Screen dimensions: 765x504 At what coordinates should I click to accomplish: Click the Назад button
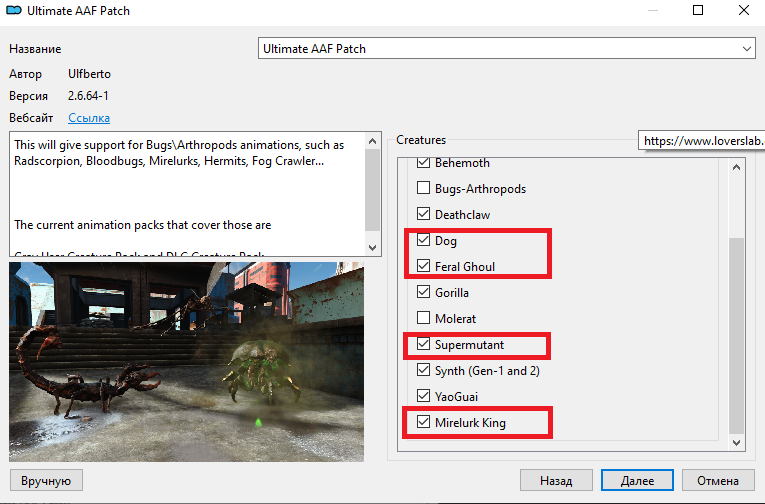tap(556, 481)
